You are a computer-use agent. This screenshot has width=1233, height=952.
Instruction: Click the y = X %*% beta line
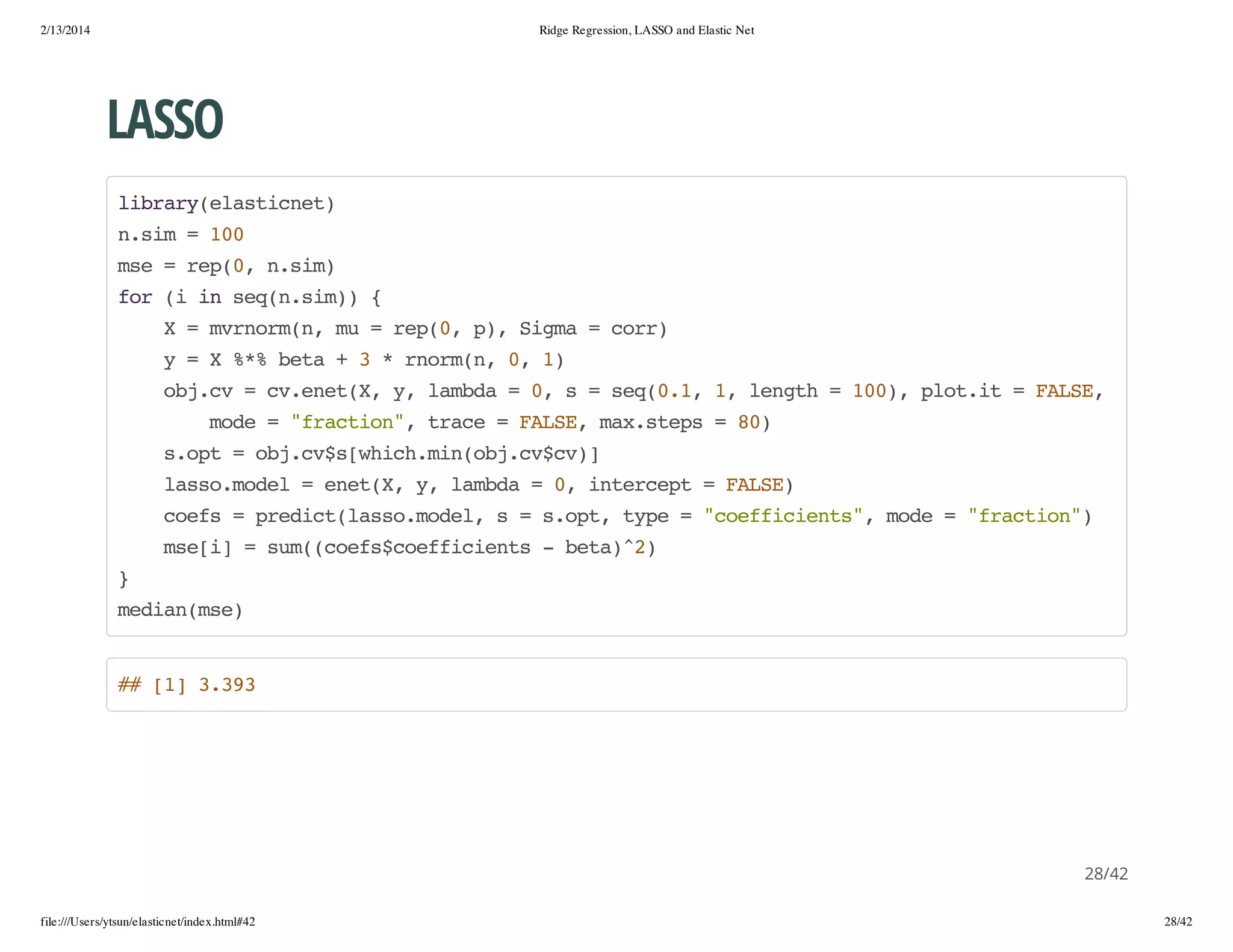coord(364,360)
